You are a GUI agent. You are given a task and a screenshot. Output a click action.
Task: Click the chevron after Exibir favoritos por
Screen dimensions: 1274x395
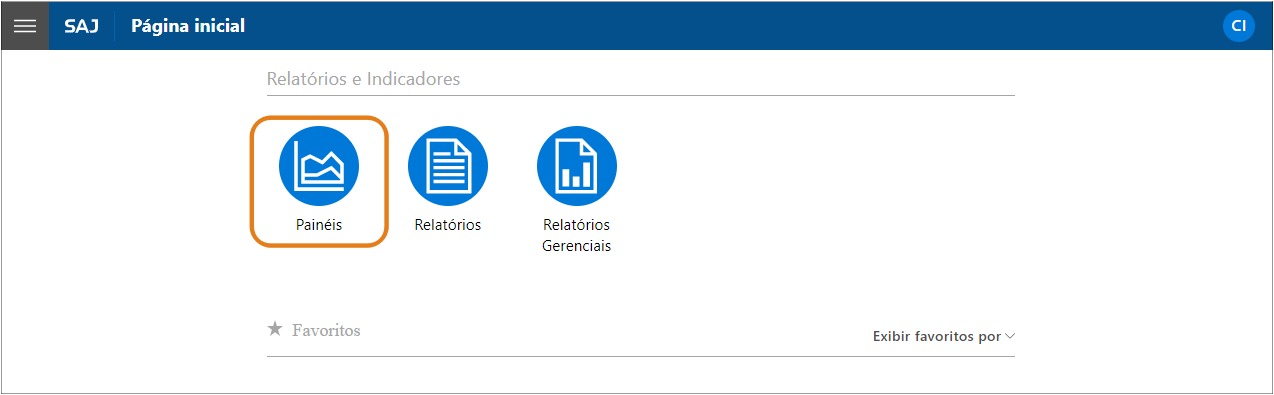click(x=1010, y=336)
